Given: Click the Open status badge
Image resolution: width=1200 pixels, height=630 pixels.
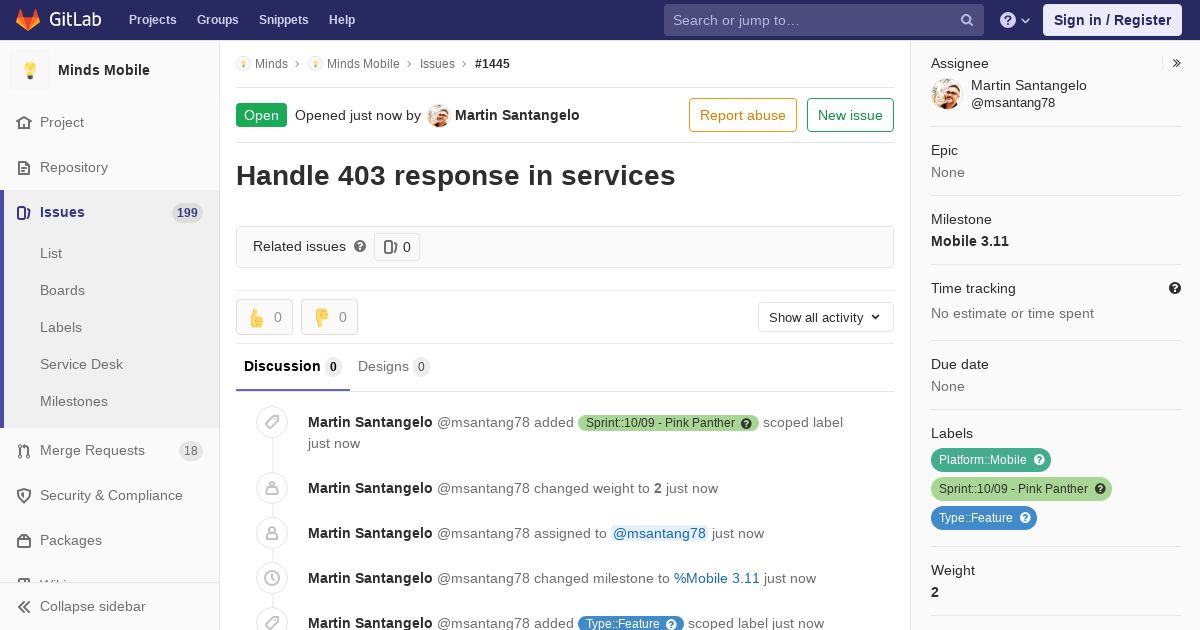Looking at the screenshot, I should [x=261, y=115].
